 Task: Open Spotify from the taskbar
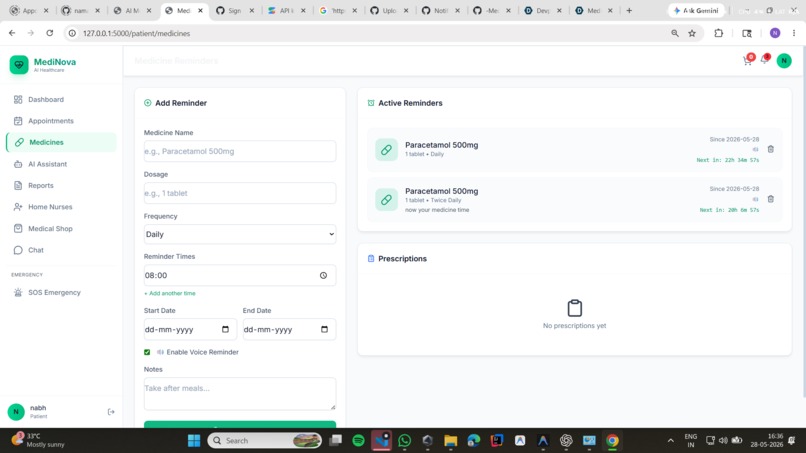(x=358, y=441)
